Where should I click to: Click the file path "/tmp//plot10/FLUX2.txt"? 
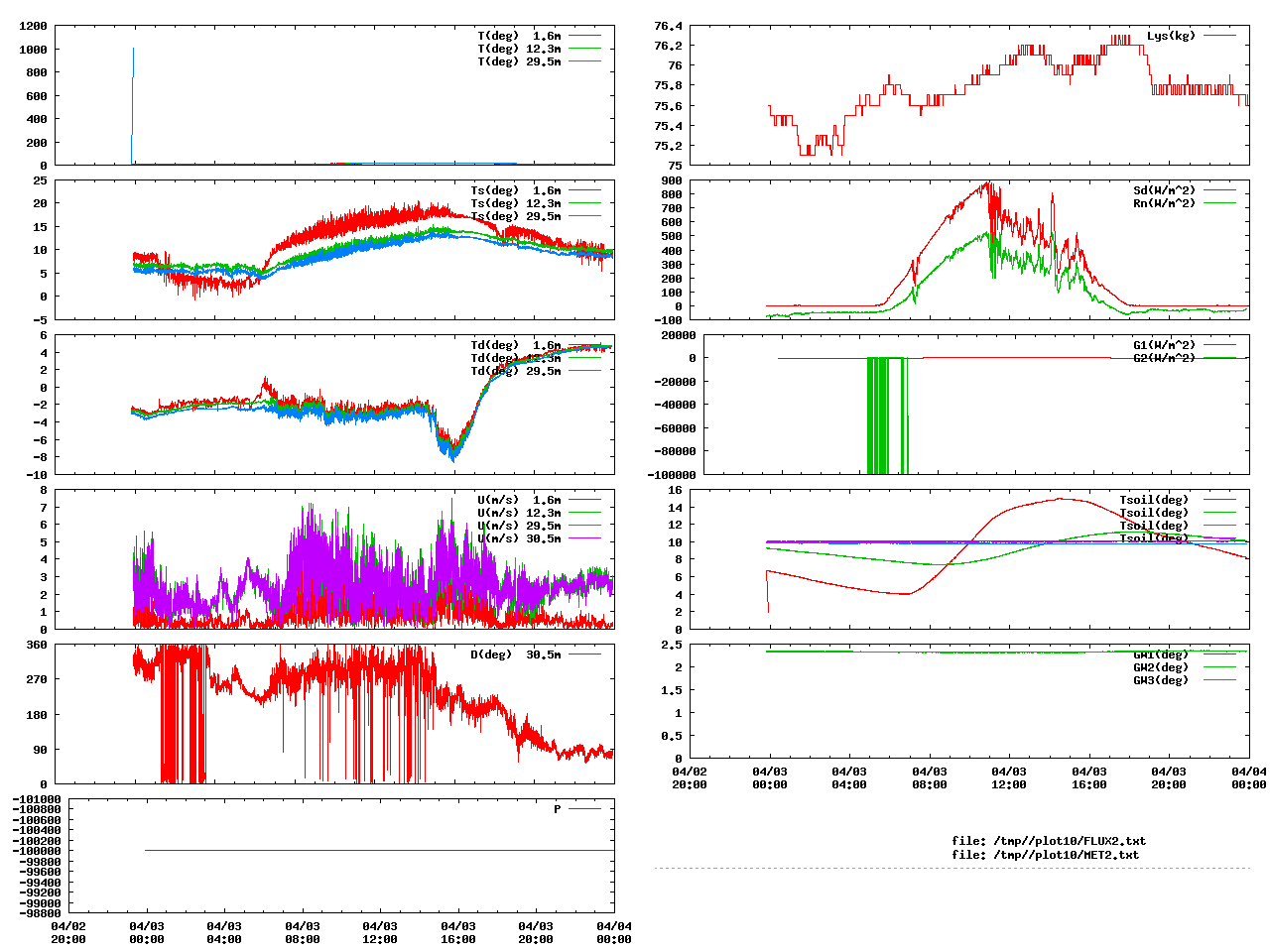1070,841
